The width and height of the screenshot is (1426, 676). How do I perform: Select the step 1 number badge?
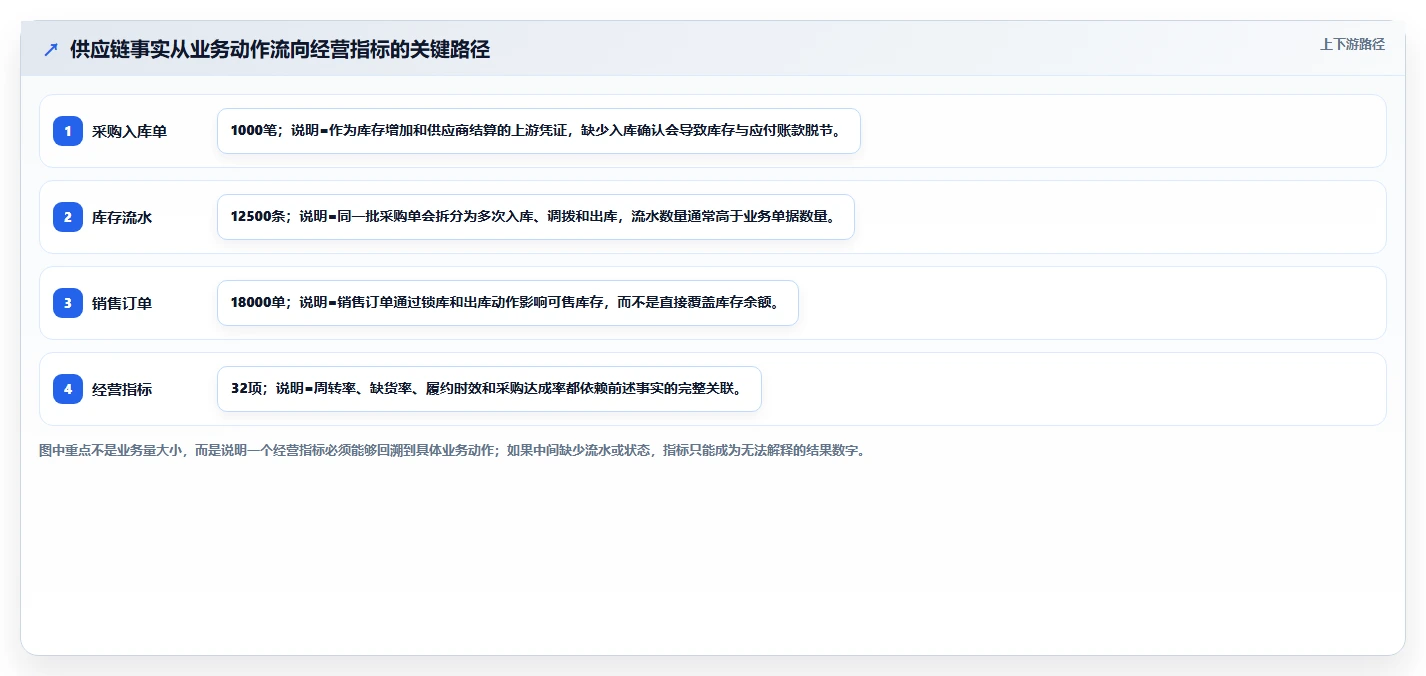pyautogui.click(x=68, y=131)
